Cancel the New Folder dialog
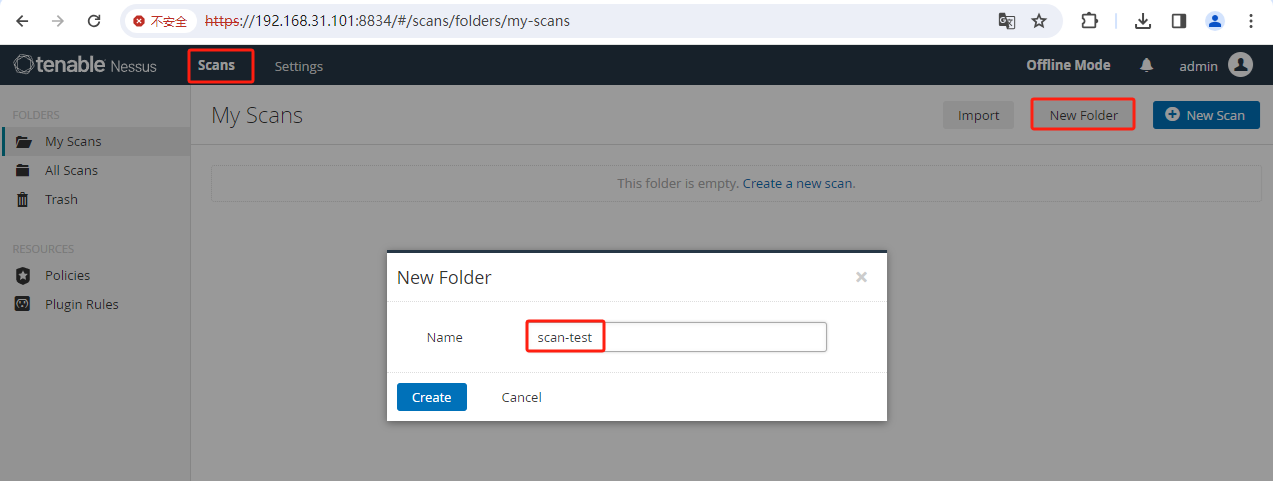1273x481 pixels. (521, 397)
